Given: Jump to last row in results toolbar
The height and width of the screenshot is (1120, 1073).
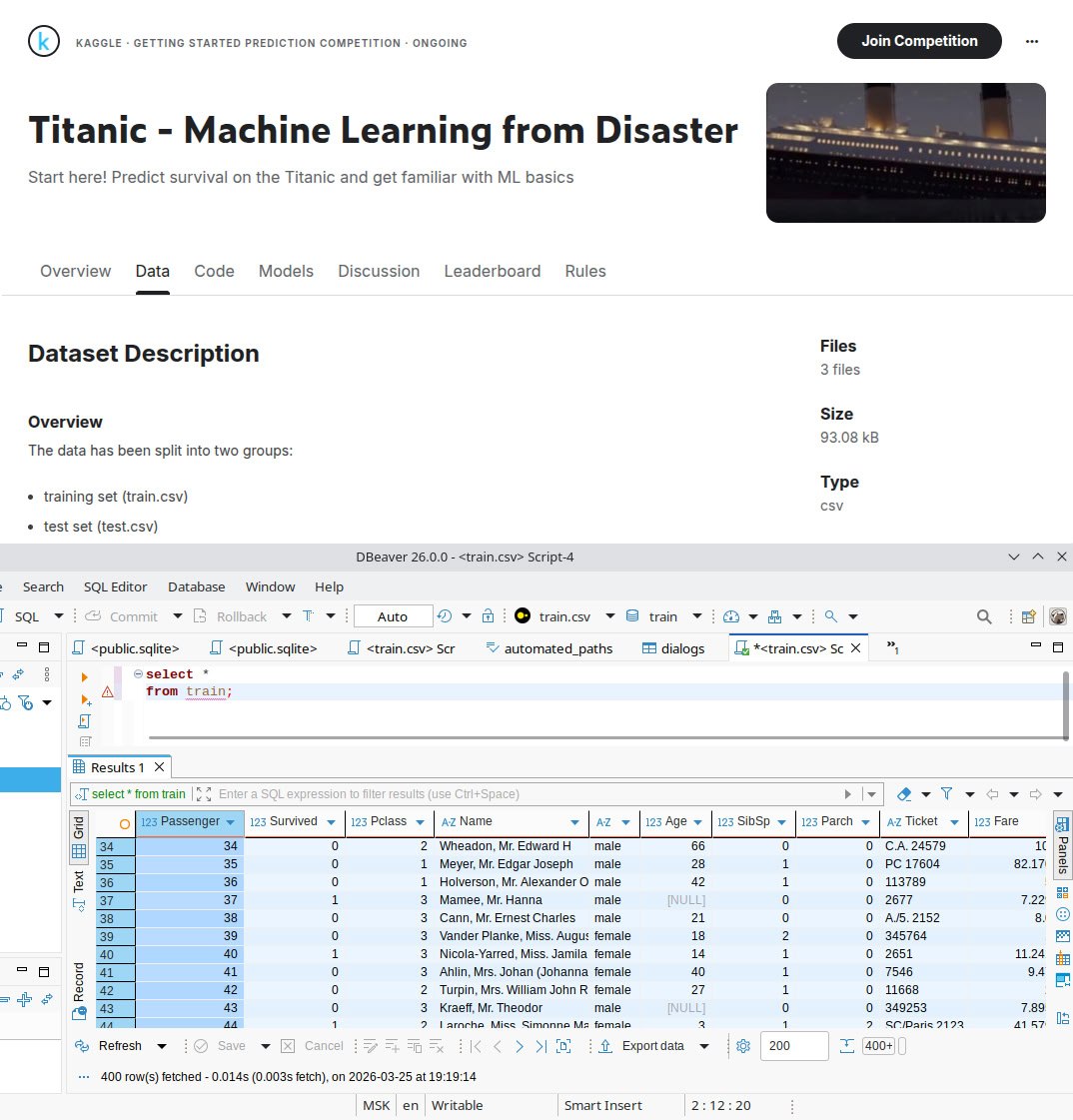Looking at the screenshot, I should point(540,1046).
